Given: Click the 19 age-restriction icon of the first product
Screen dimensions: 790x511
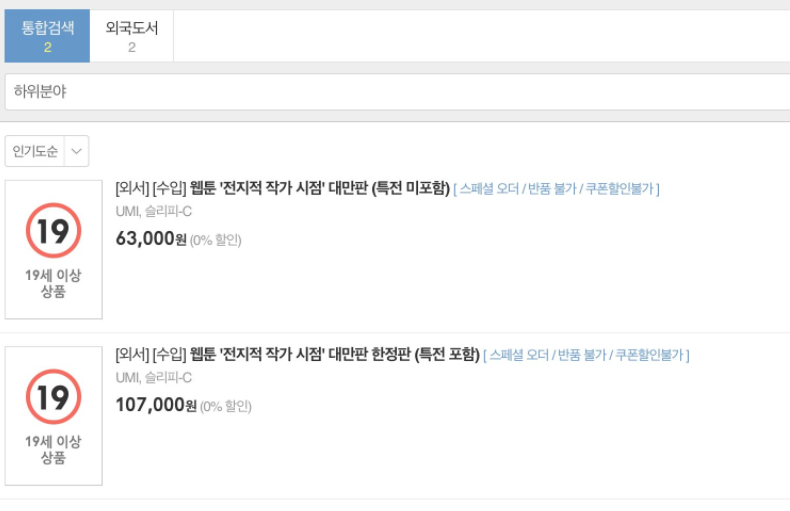Looking at the screenshot, I should tap(53, 231).
